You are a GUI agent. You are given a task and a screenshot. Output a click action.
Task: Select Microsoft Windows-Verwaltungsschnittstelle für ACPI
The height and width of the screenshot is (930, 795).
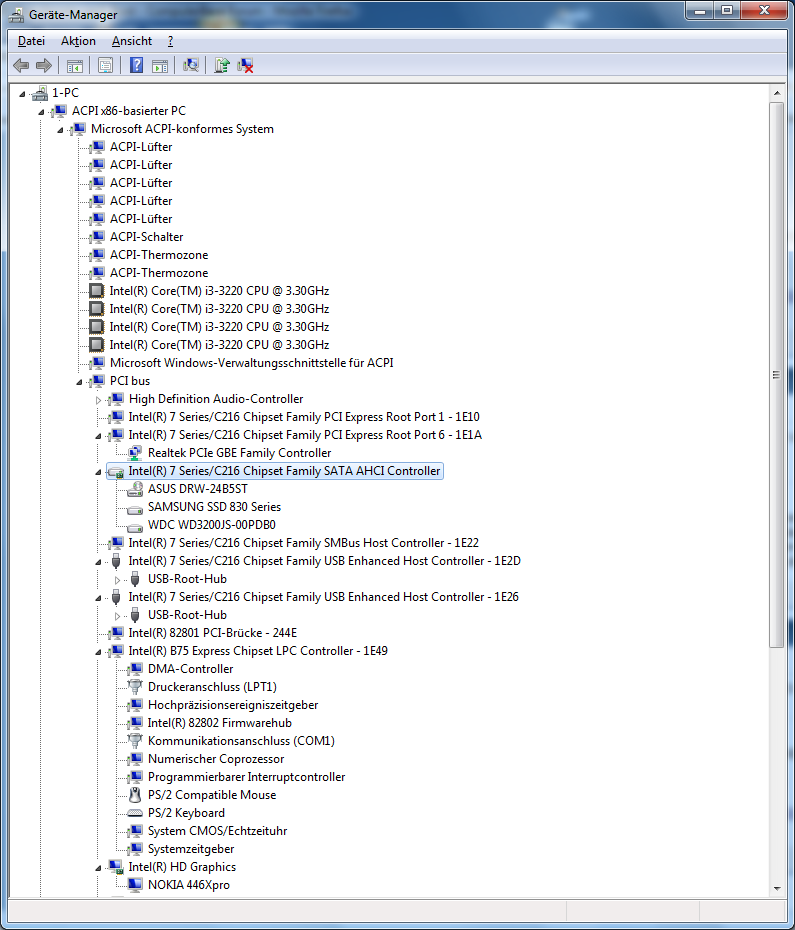click(x=252, y=363)
